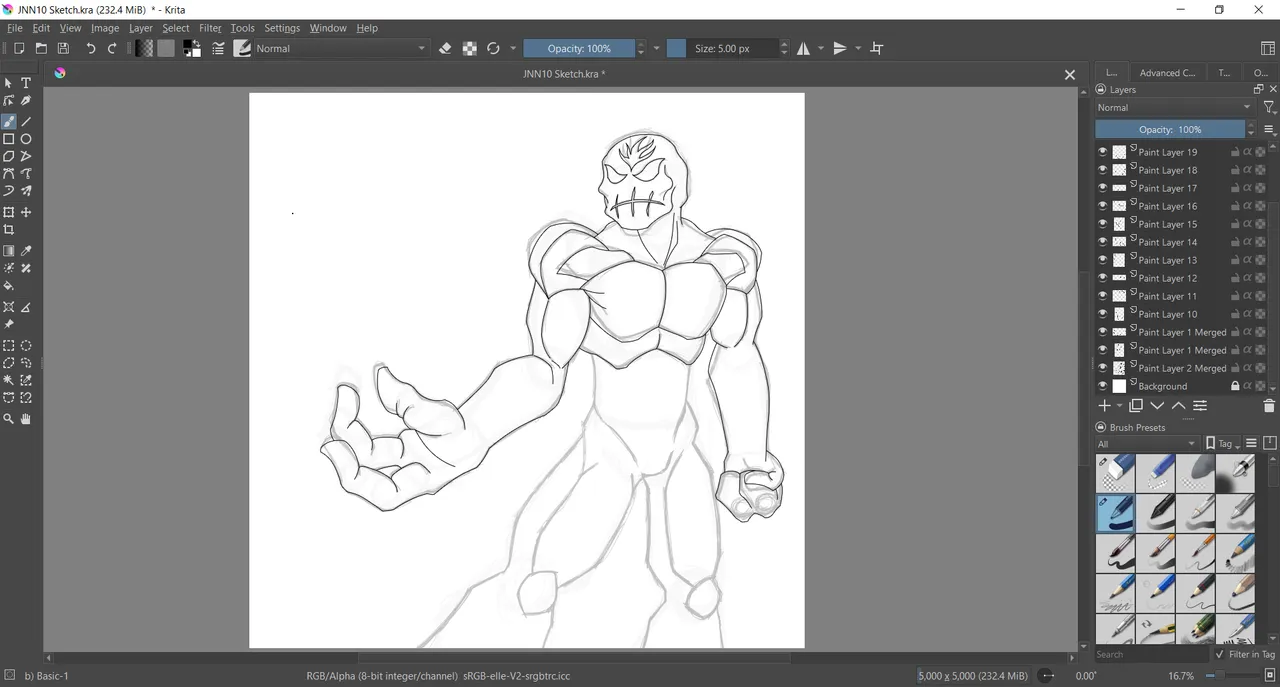
Task: Click horizontal mirror tool icon
Action: coord(803,48)
